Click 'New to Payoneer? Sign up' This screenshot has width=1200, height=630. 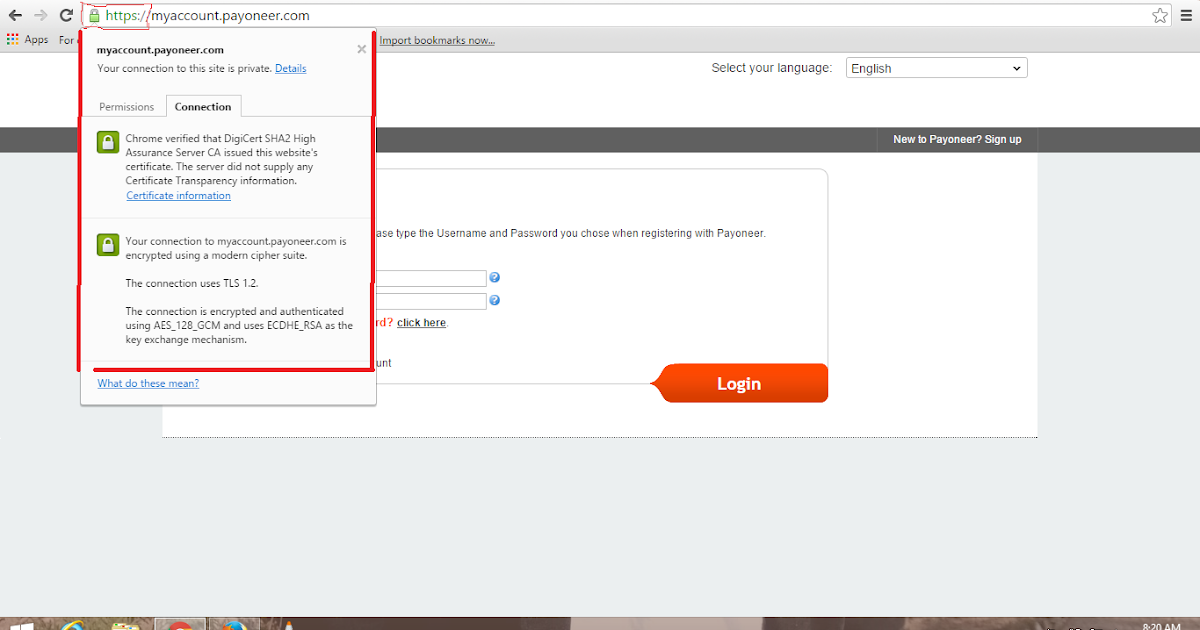pyautogui.click(x=956, y=139)
